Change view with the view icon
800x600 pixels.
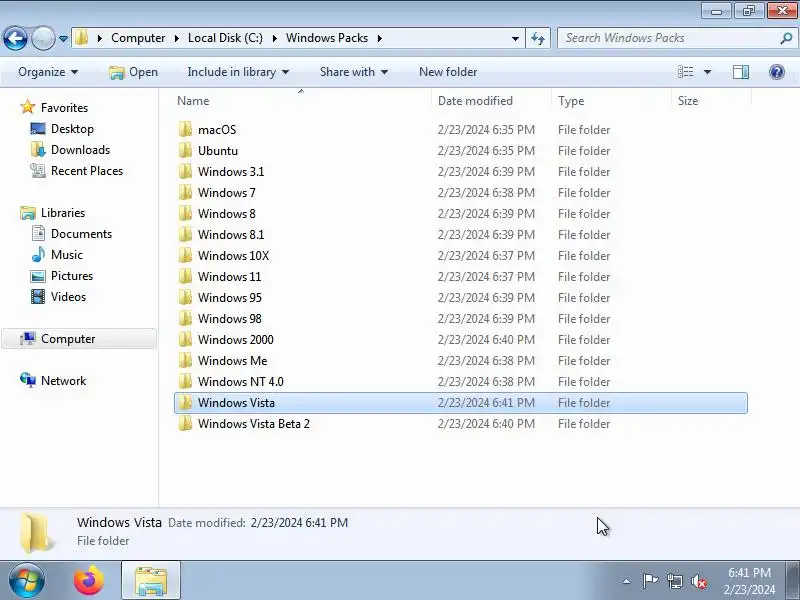(685, 72)
